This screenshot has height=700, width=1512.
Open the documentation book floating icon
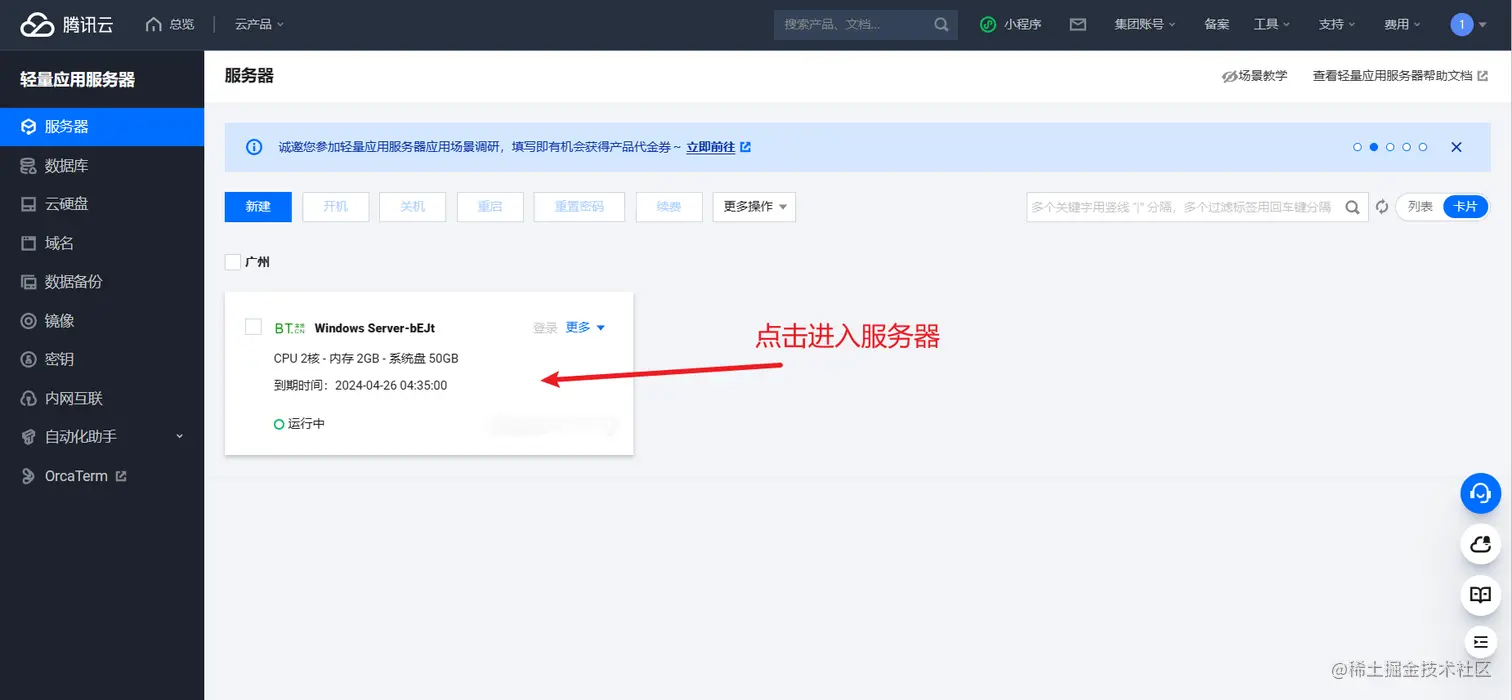[x=1480, y=596]
